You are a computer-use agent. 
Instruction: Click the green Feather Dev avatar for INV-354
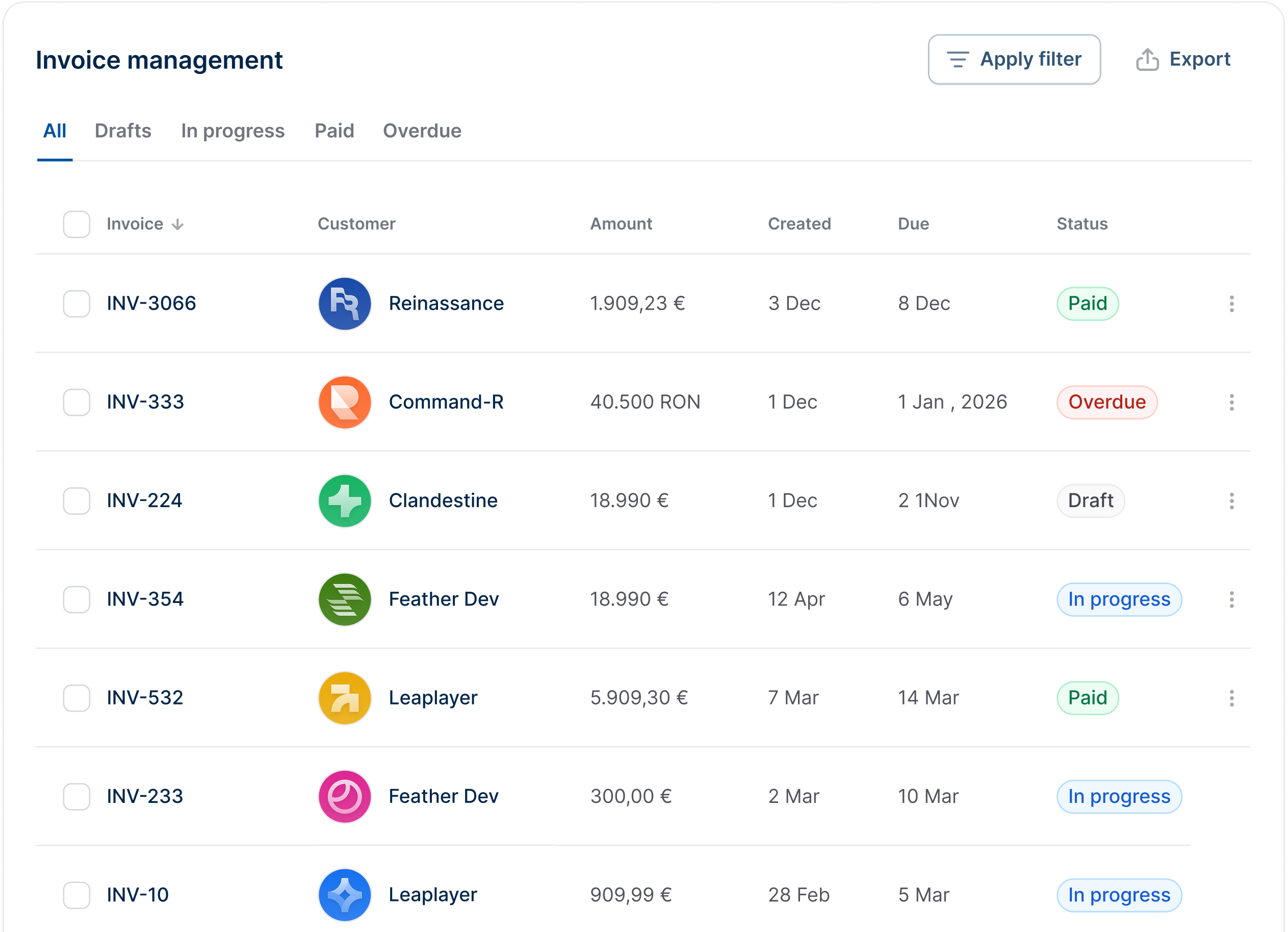pyautogui.click(x=345, y=599)
